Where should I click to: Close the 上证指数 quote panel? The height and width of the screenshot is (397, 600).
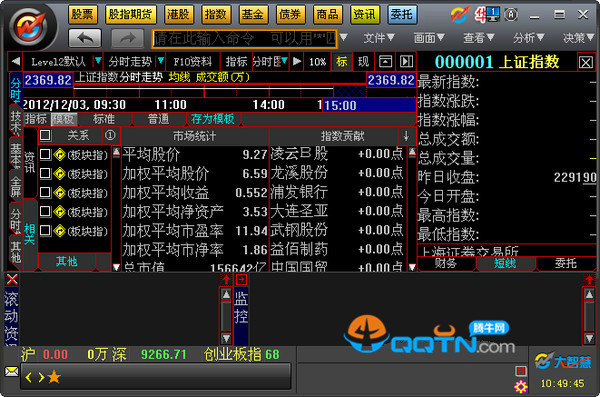[x=585, y=62]
